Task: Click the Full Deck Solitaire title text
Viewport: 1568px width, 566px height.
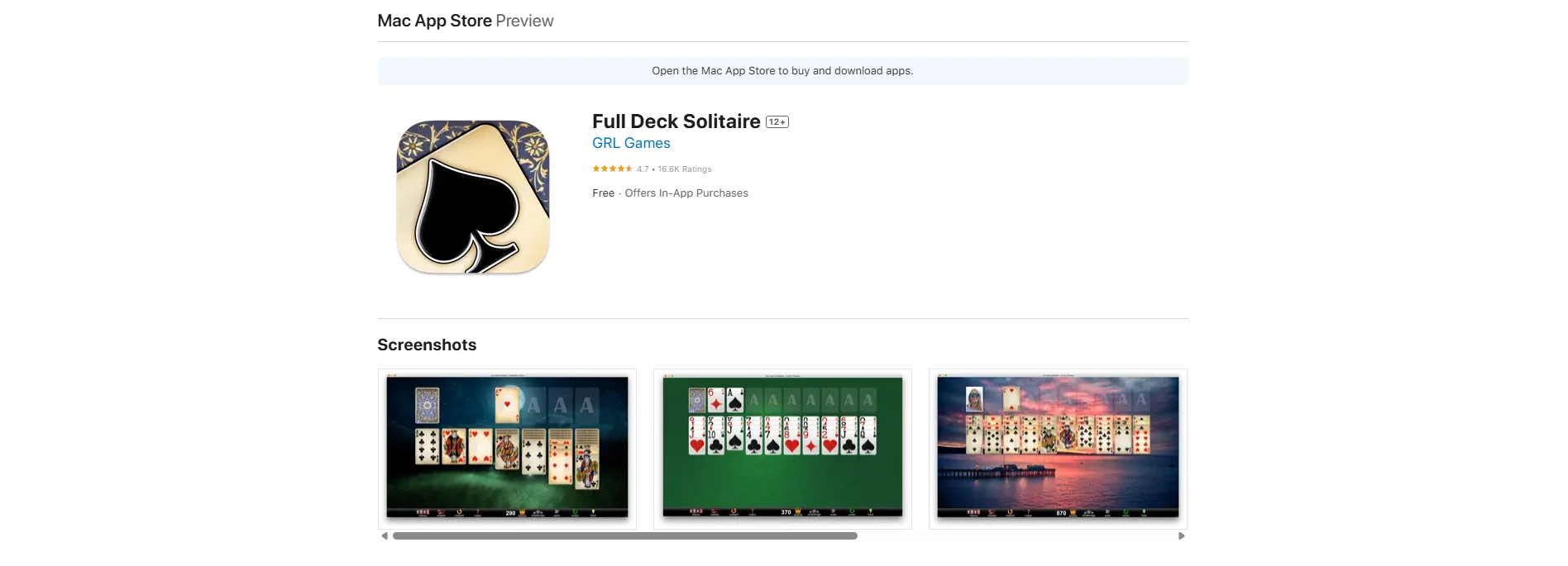Action: pos(676,121)
